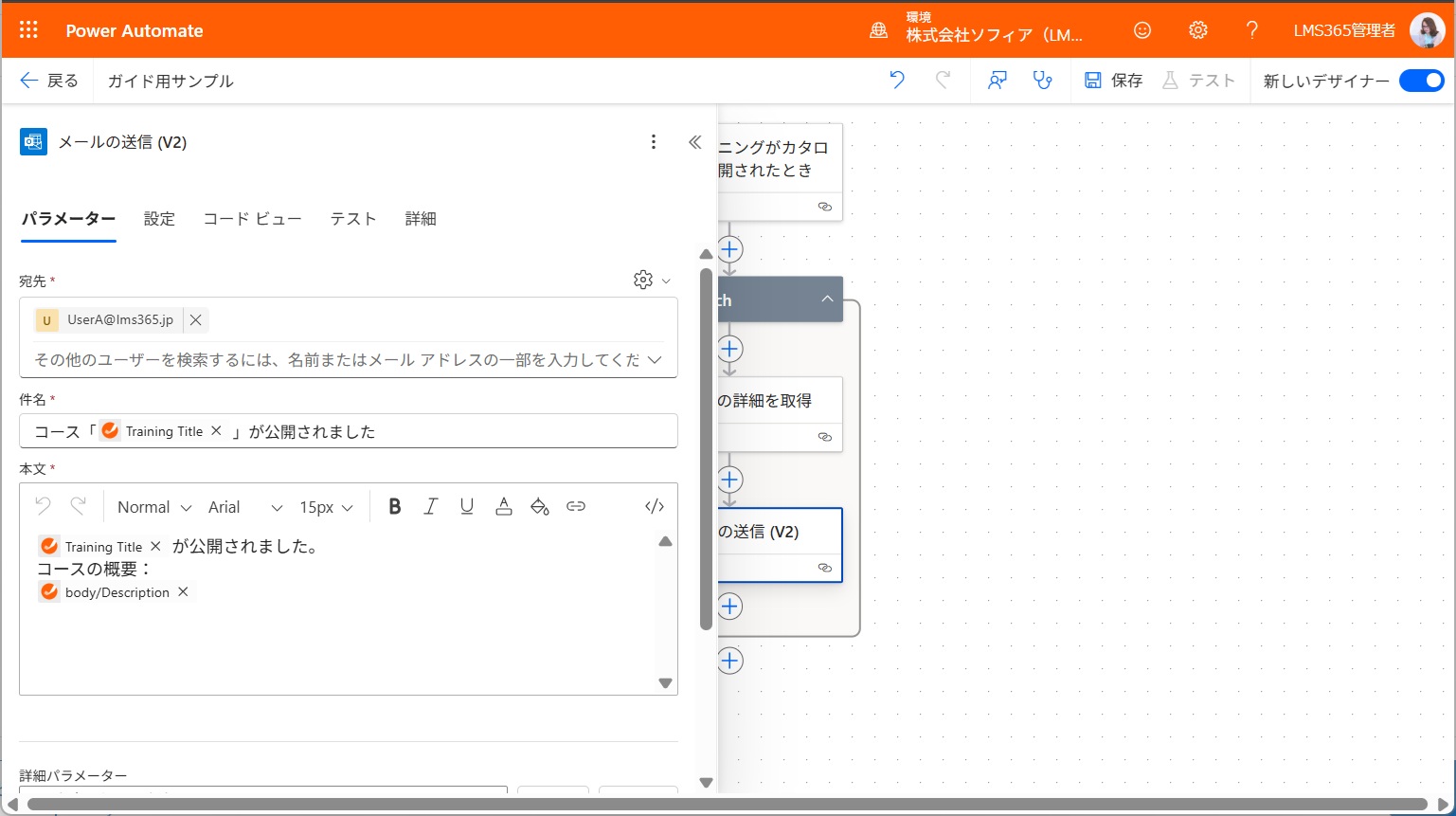Switch to the テスト tab

(x=353, y=219)
